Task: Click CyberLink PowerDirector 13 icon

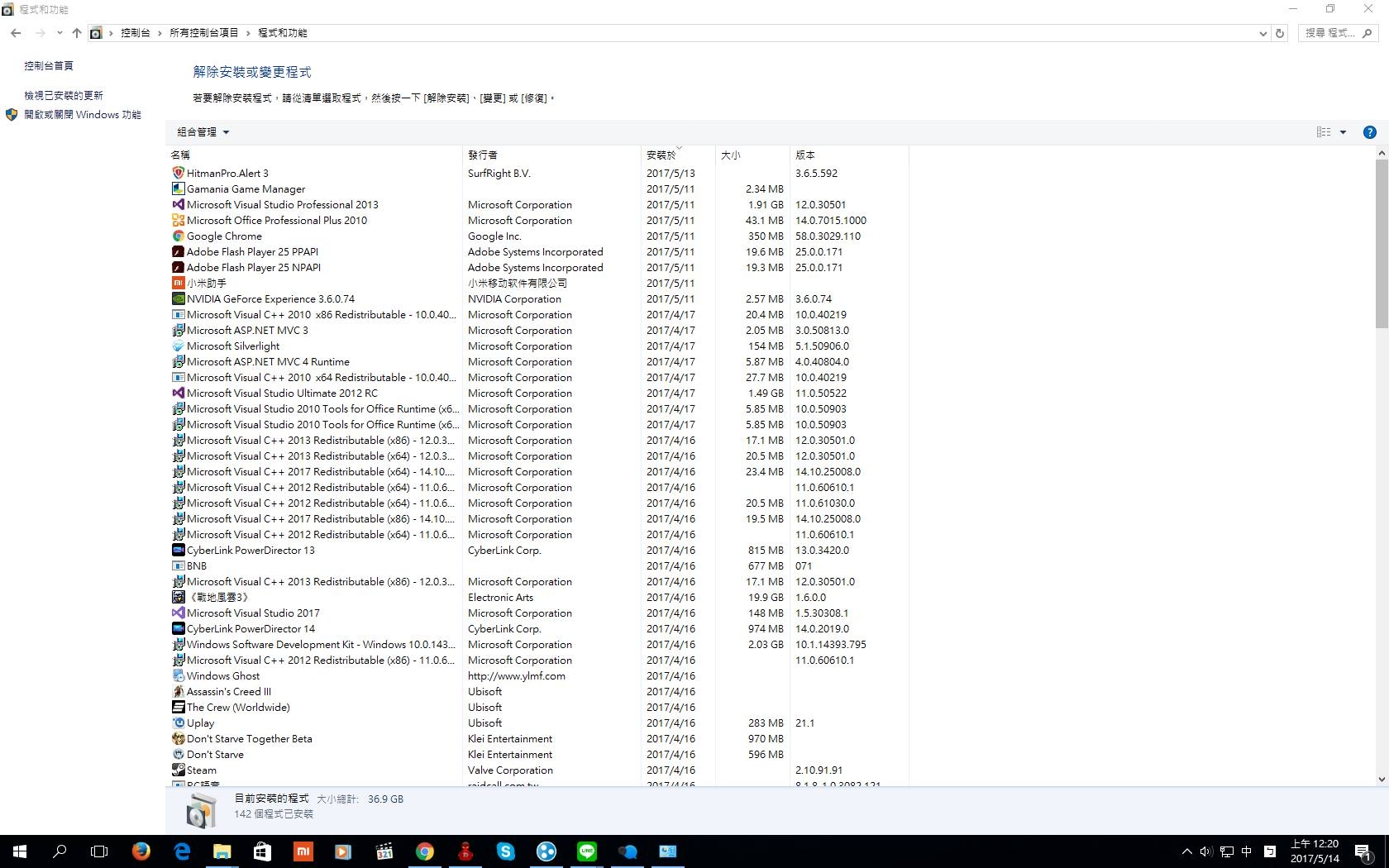Action: [178, 550]
